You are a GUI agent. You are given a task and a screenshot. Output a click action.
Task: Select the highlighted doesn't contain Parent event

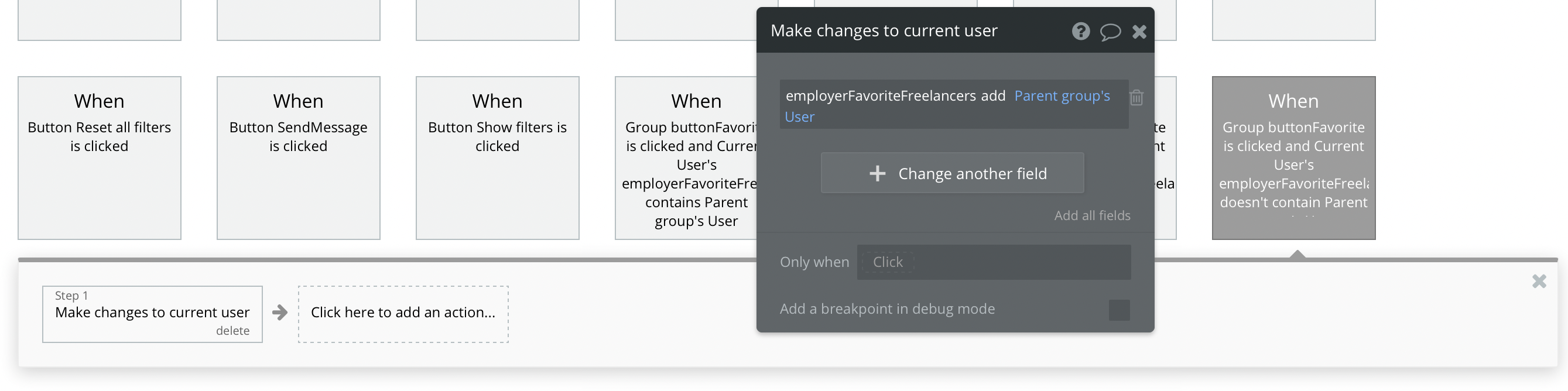1293,157
